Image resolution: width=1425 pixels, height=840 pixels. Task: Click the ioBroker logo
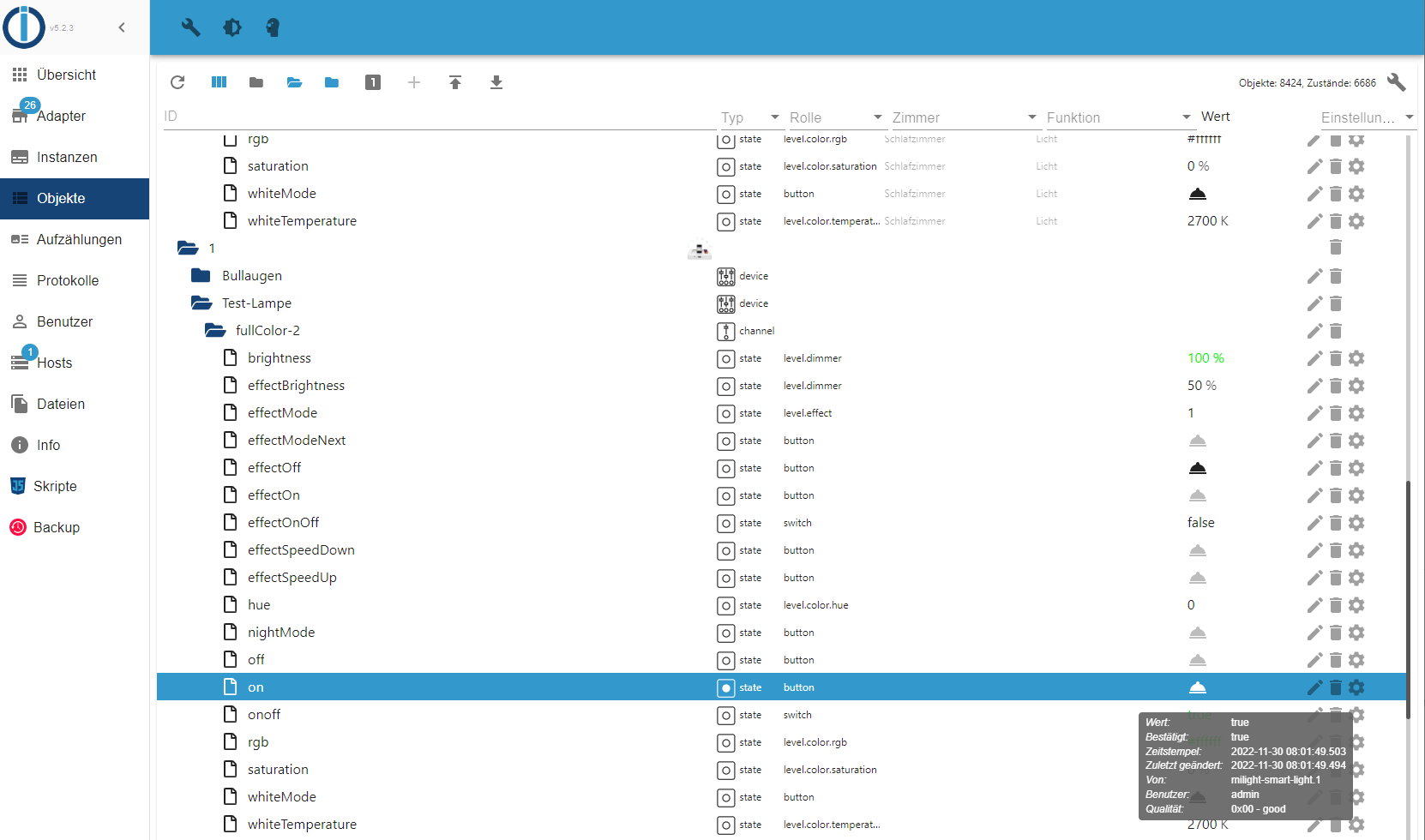click(x=24, y=27)
